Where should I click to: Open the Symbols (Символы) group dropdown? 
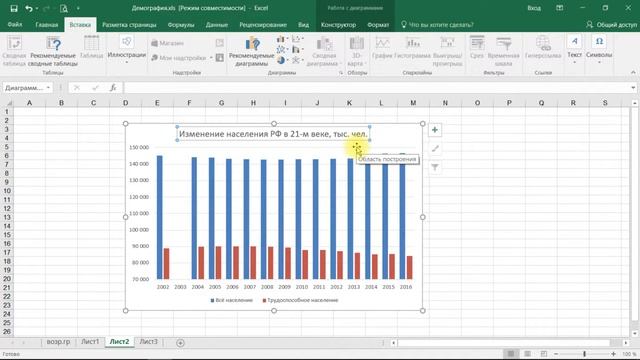599,50
